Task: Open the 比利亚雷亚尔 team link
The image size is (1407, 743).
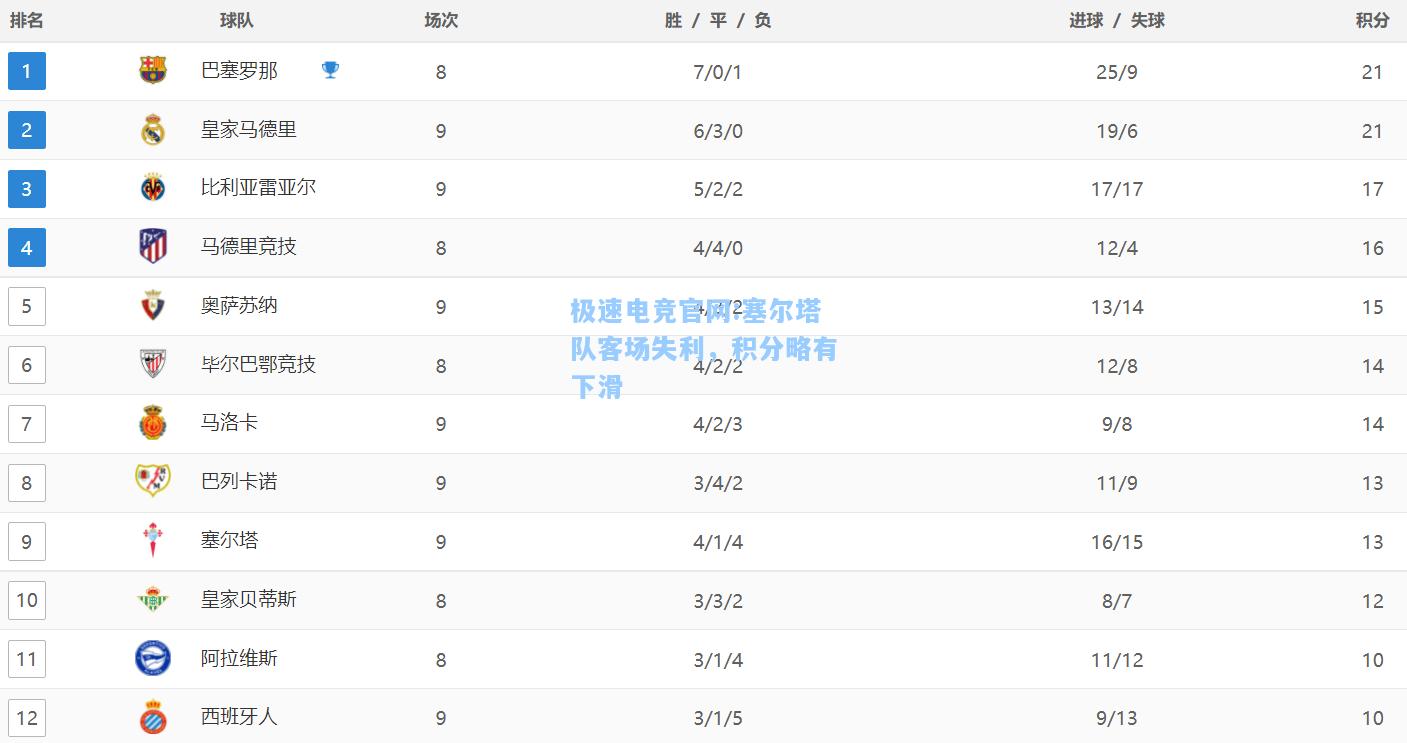Action: 258,187
